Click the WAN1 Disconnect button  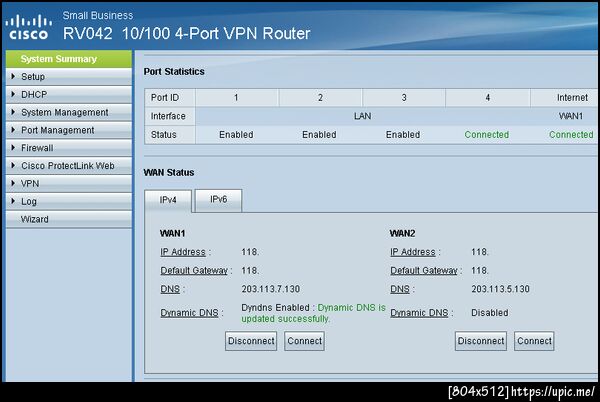[251, 341]
